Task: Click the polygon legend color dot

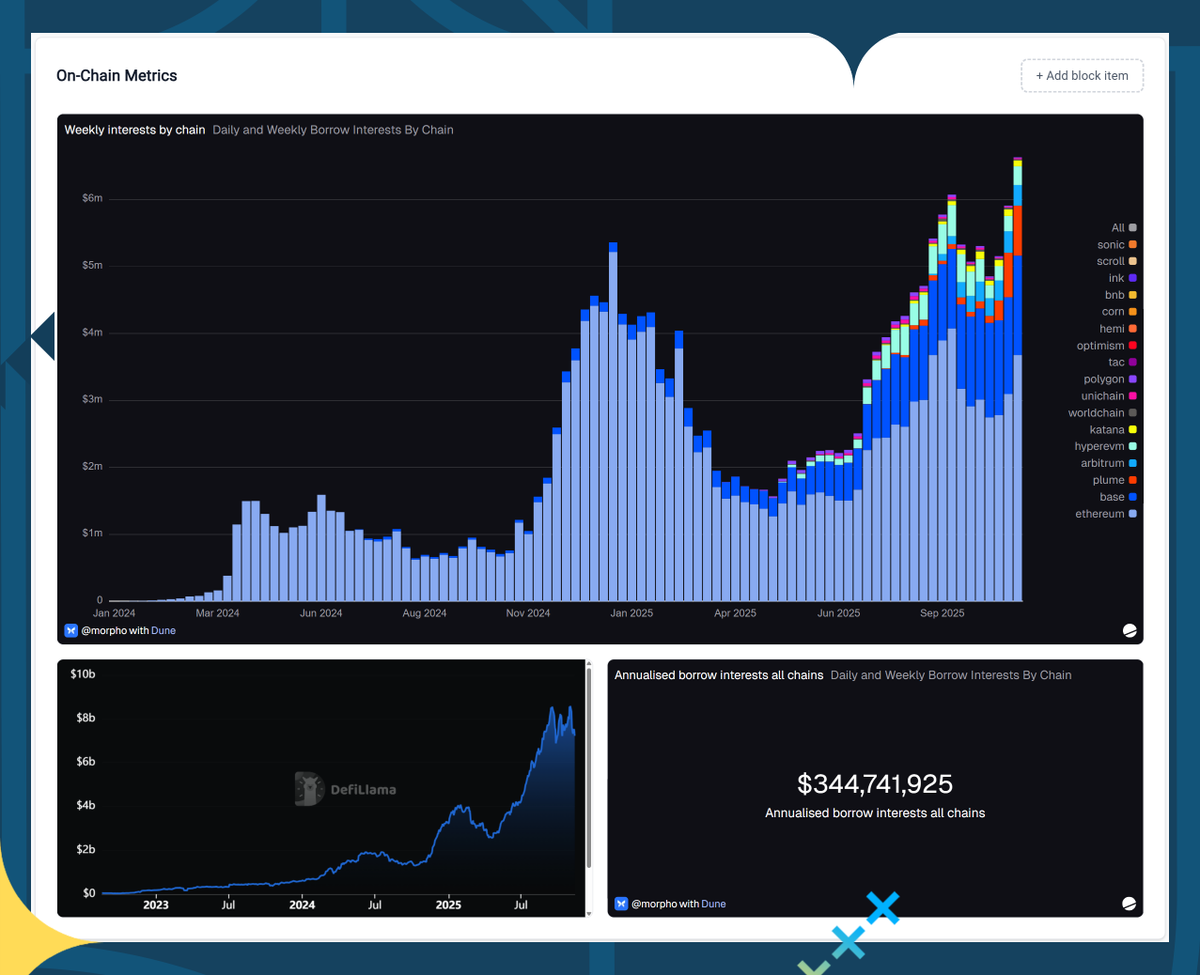Action: [1133, 379]
